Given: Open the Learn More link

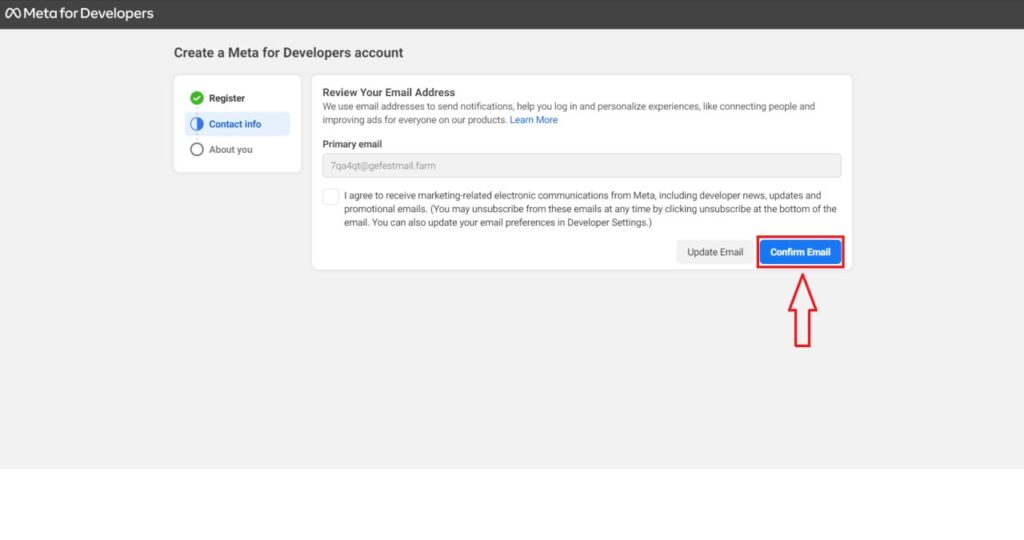Looking at the screenshot, I should coord(534,120).
